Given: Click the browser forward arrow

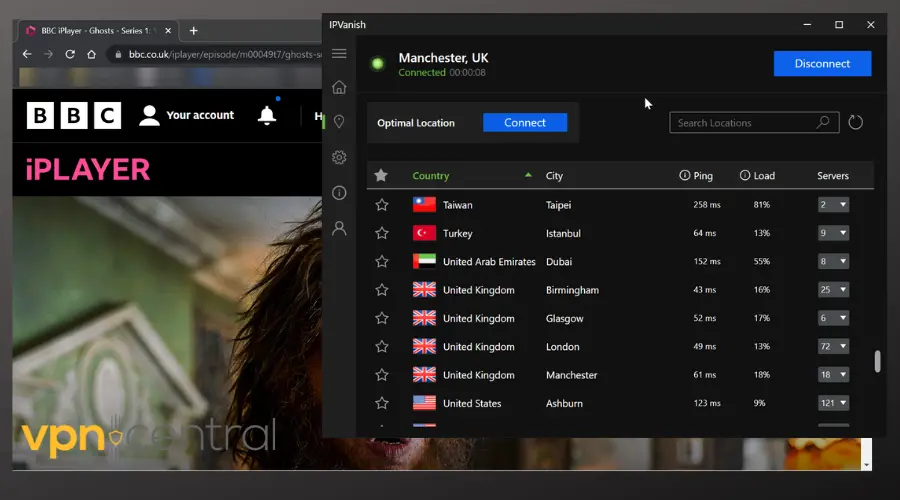Looking at the screenshot, I should coord(48,54).
